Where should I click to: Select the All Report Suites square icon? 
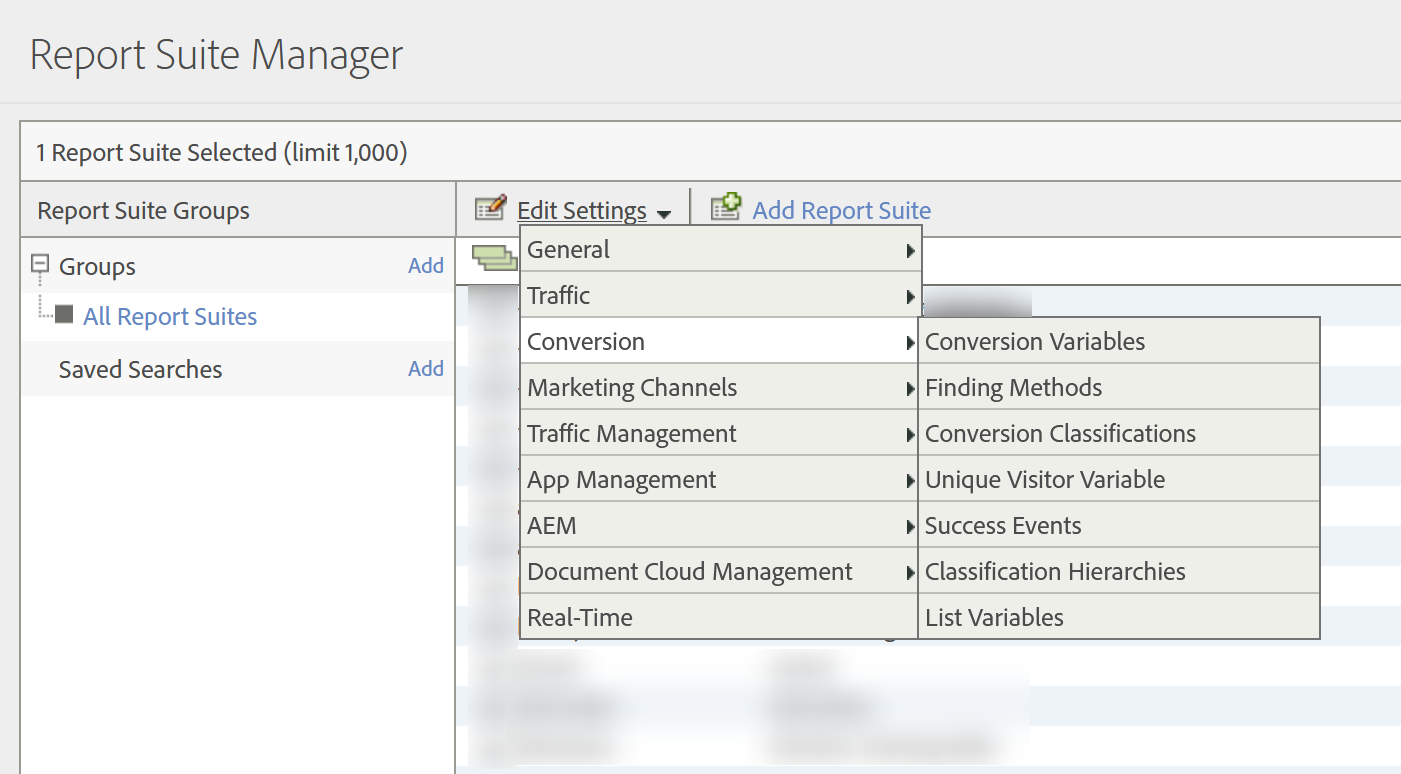pos(64,315)
